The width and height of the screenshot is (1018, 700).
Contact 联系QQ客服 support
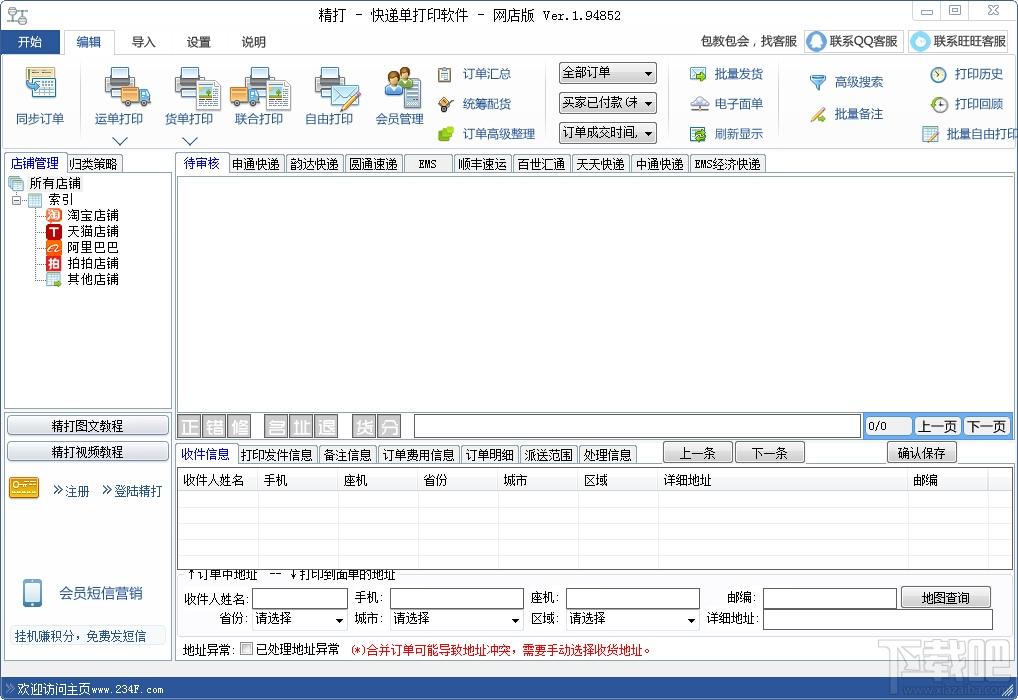[854, 42]
